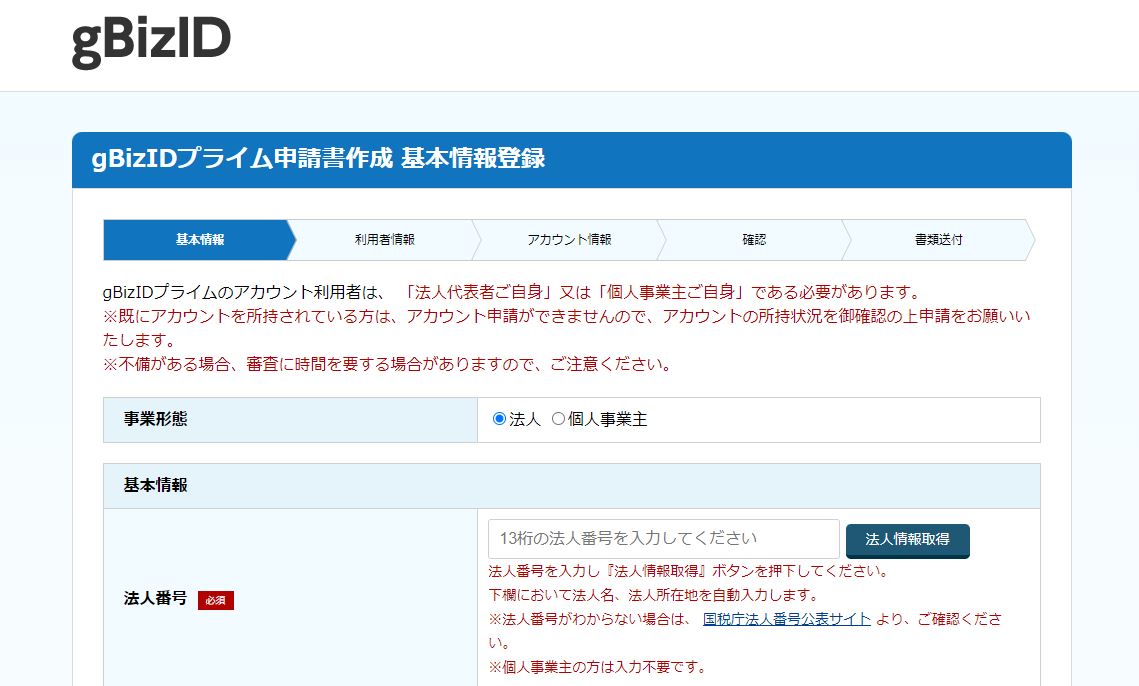Click the 利用者情報 step tab

tap(384, 240)
